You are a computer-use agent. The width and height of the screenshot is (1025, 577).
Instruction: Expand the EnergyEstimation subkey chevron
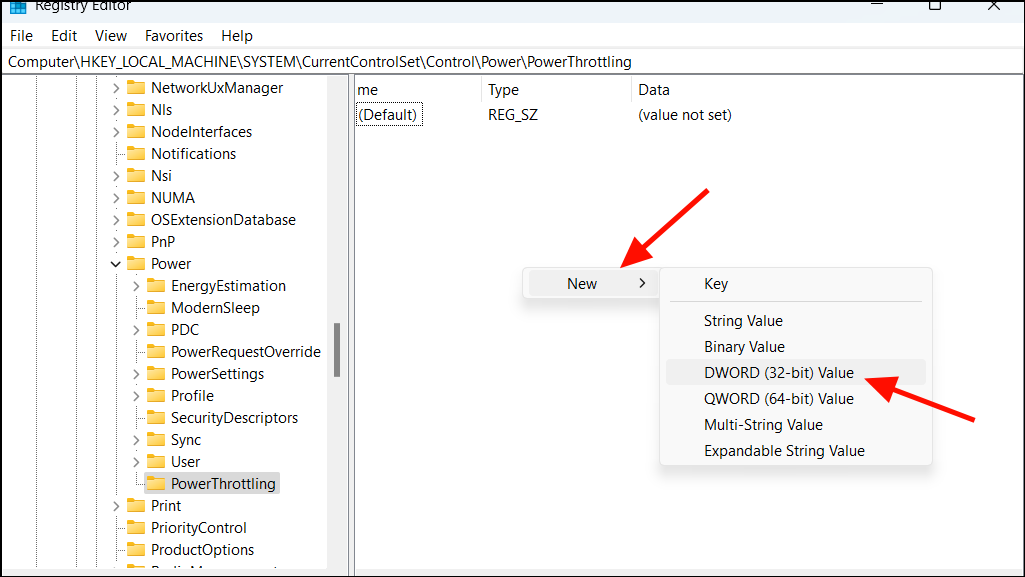136,286
